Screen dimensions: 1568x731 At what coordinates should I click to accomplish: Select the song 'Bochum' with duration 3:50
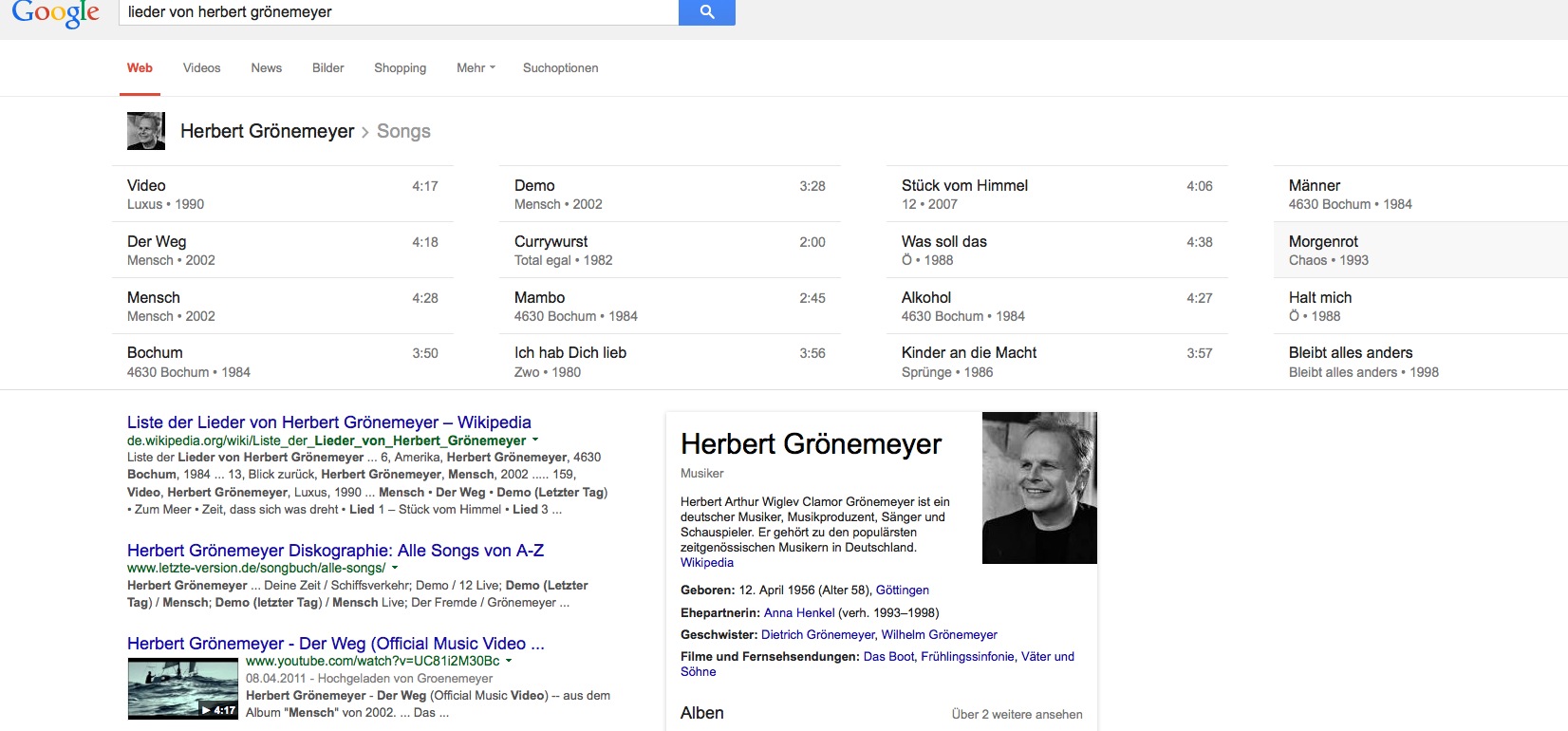(283, 362)
